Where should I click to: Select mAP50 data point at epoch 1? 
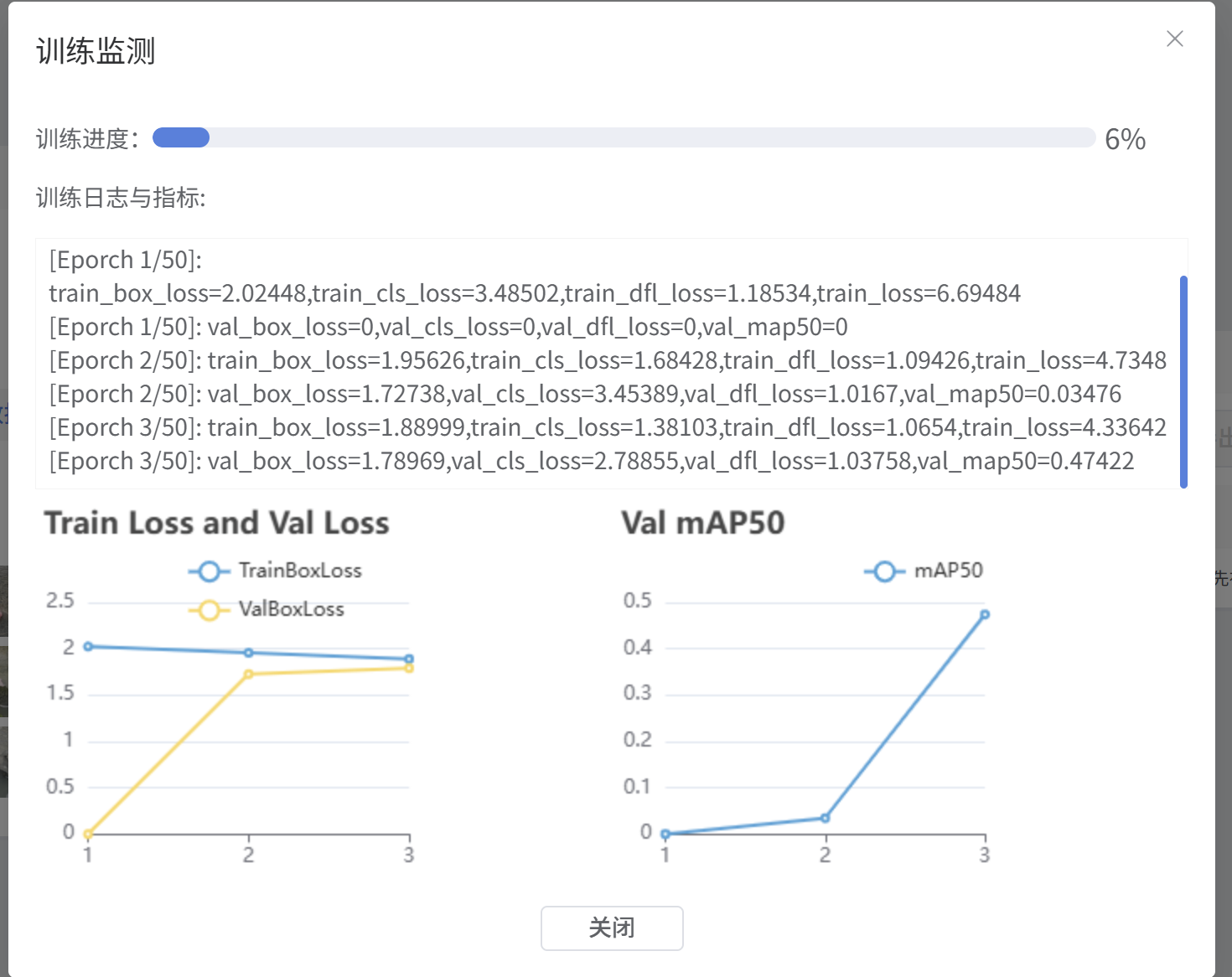(665, 834)
